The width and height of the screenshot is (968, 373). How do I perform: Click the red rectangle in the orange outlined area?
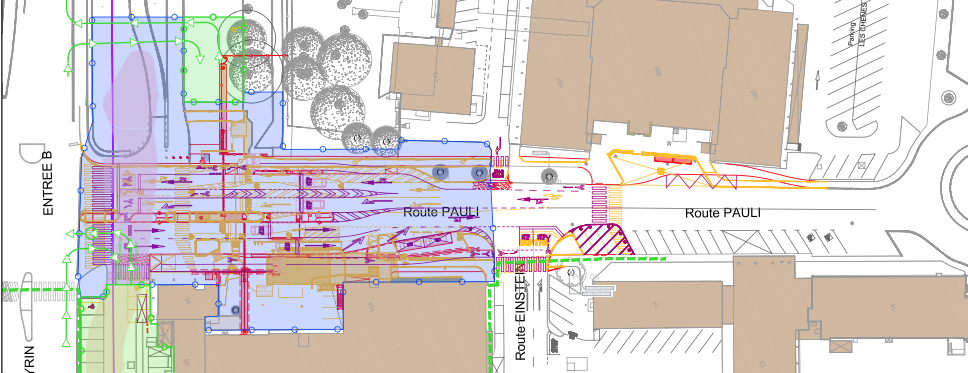tap(672, 160)
